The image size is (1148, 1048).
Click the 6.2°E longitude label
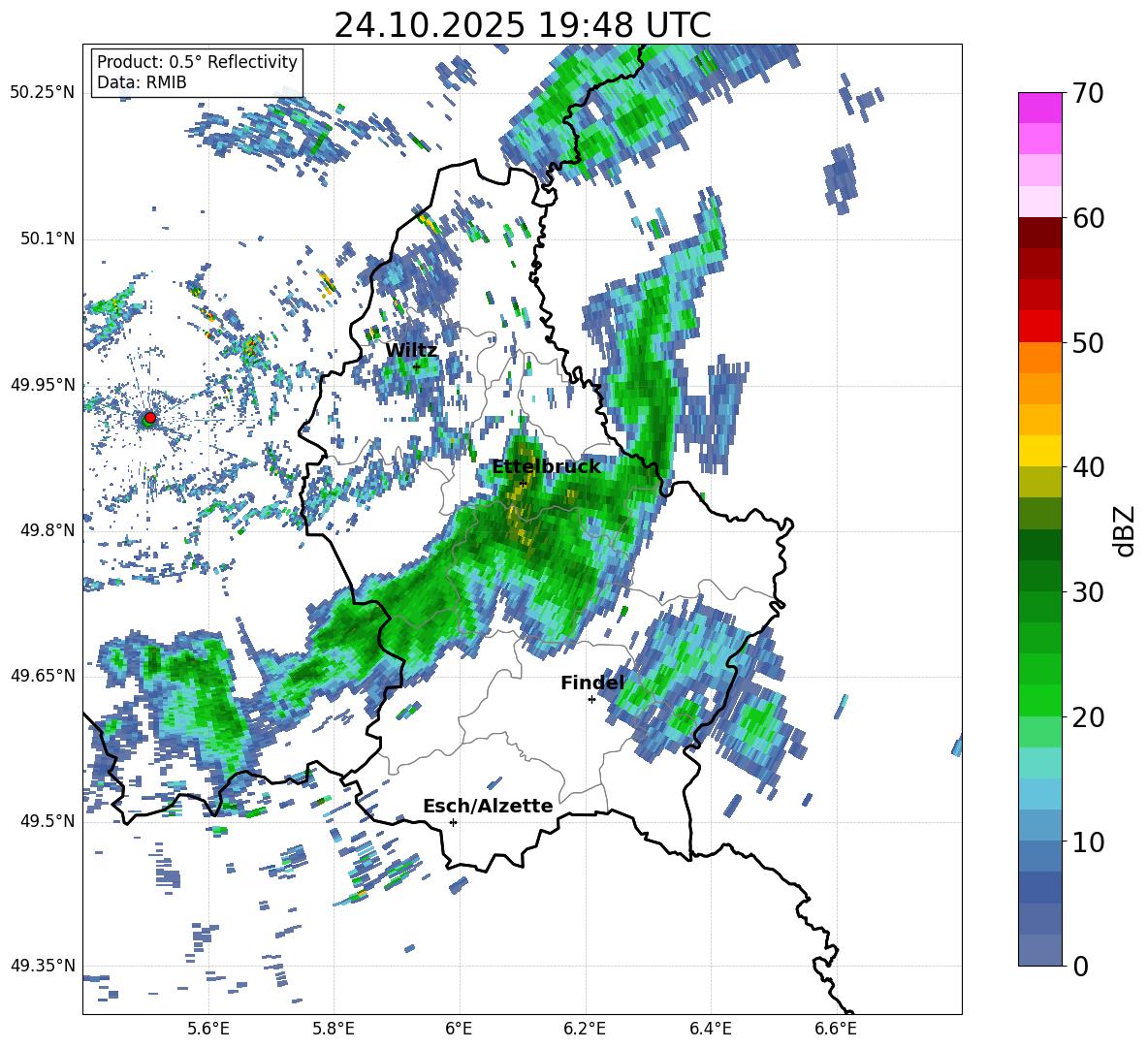point(585,1029)
